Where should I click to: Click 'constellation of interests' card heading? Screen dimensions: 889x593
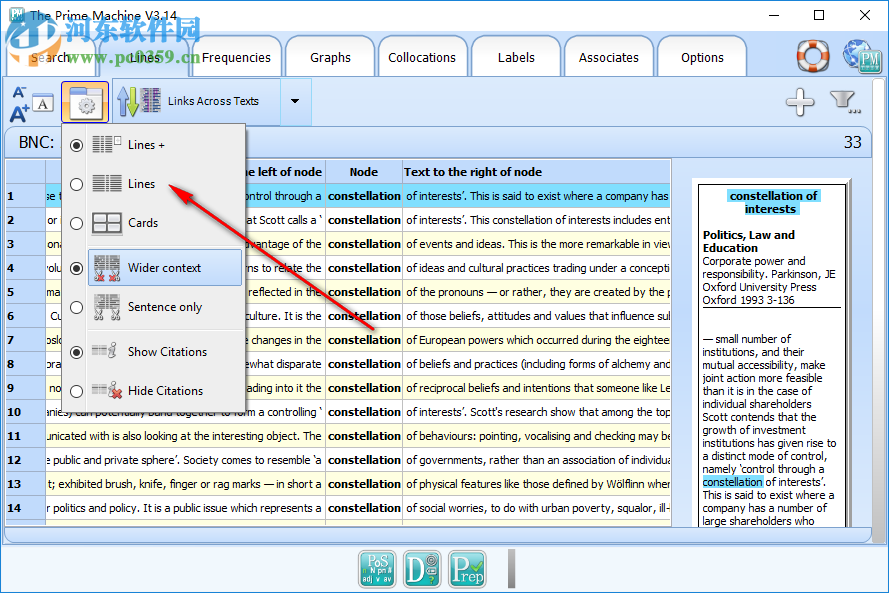pos(772,202)
